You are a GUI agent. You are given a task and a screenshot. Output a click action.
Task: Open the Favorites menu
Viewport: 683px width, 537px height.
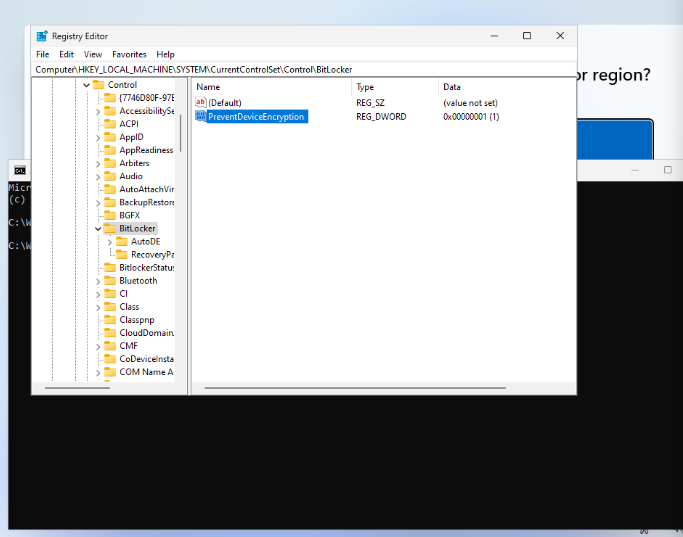pyautogui.click(x=129, y=54)
